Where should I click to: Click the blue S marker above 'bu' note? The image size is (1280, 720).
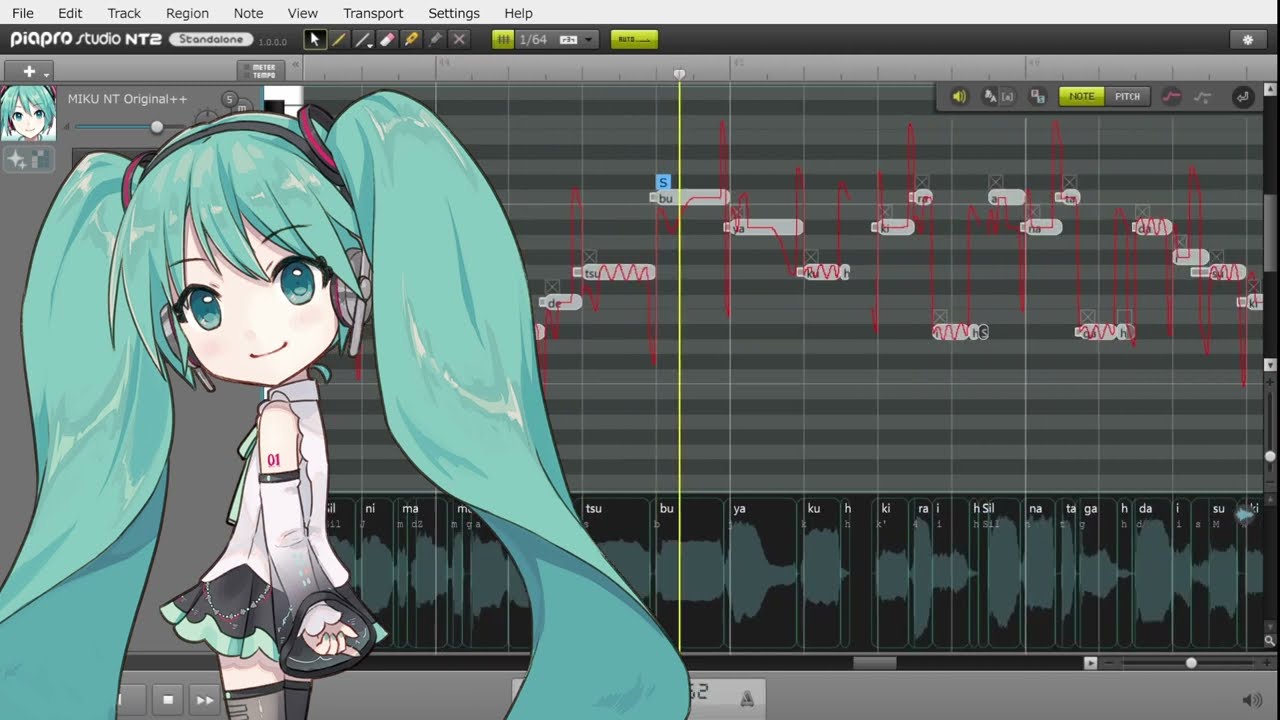[x=663, y=183]
